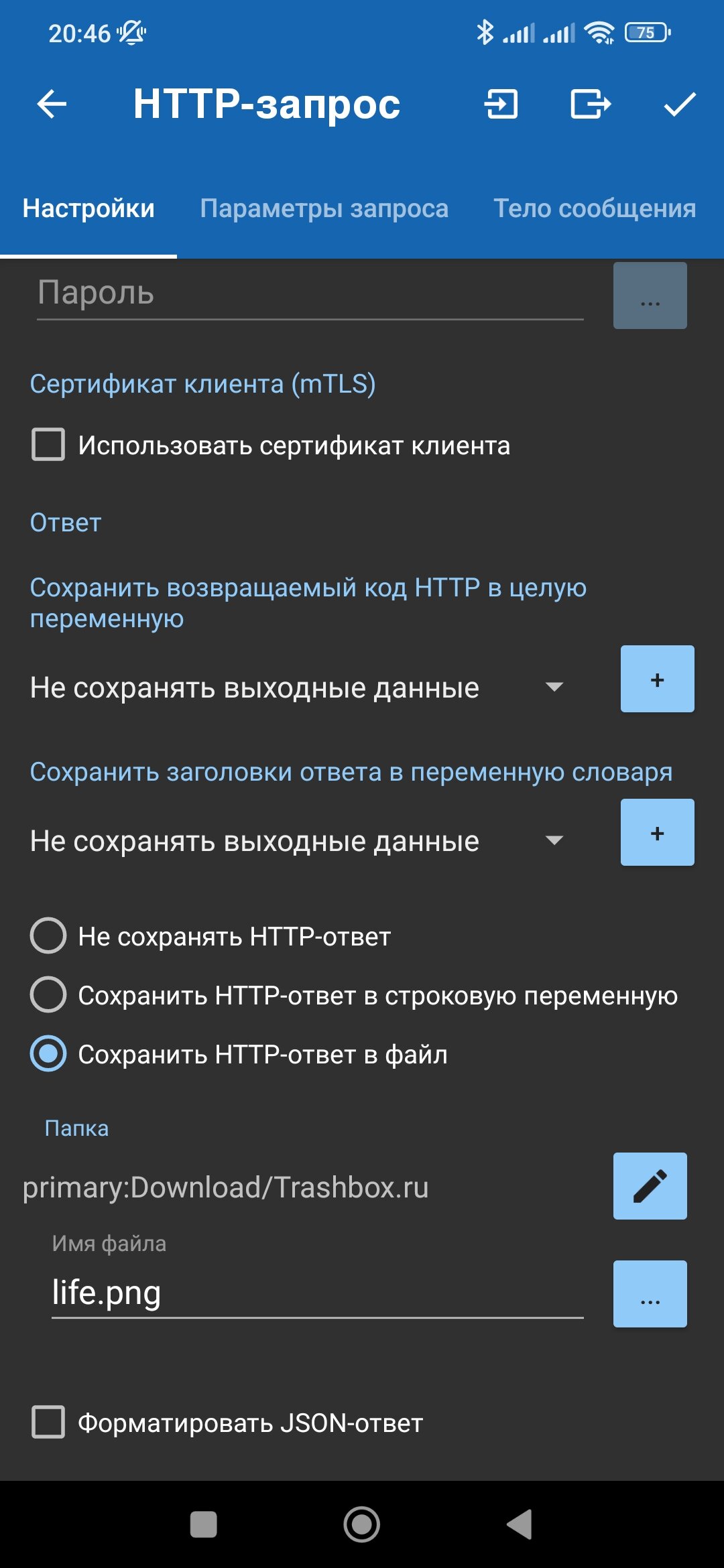Viewport: 724px width, 1568px height.
Task: Choose Сохранить HTTP-ответ в строковую переменную
Action: [x=48, y=994]
